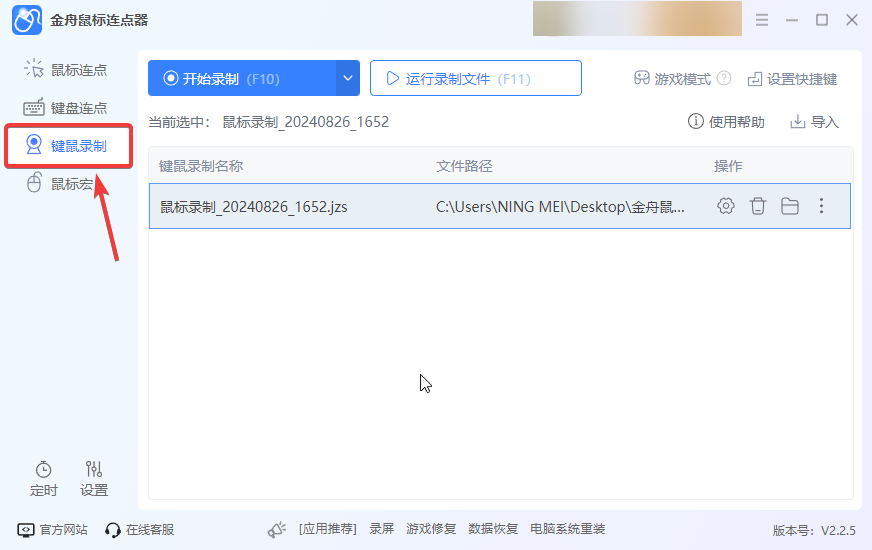Click version text 版本号: V2.2.5
This screenshot has width=872, height=550.
point(814,531)
